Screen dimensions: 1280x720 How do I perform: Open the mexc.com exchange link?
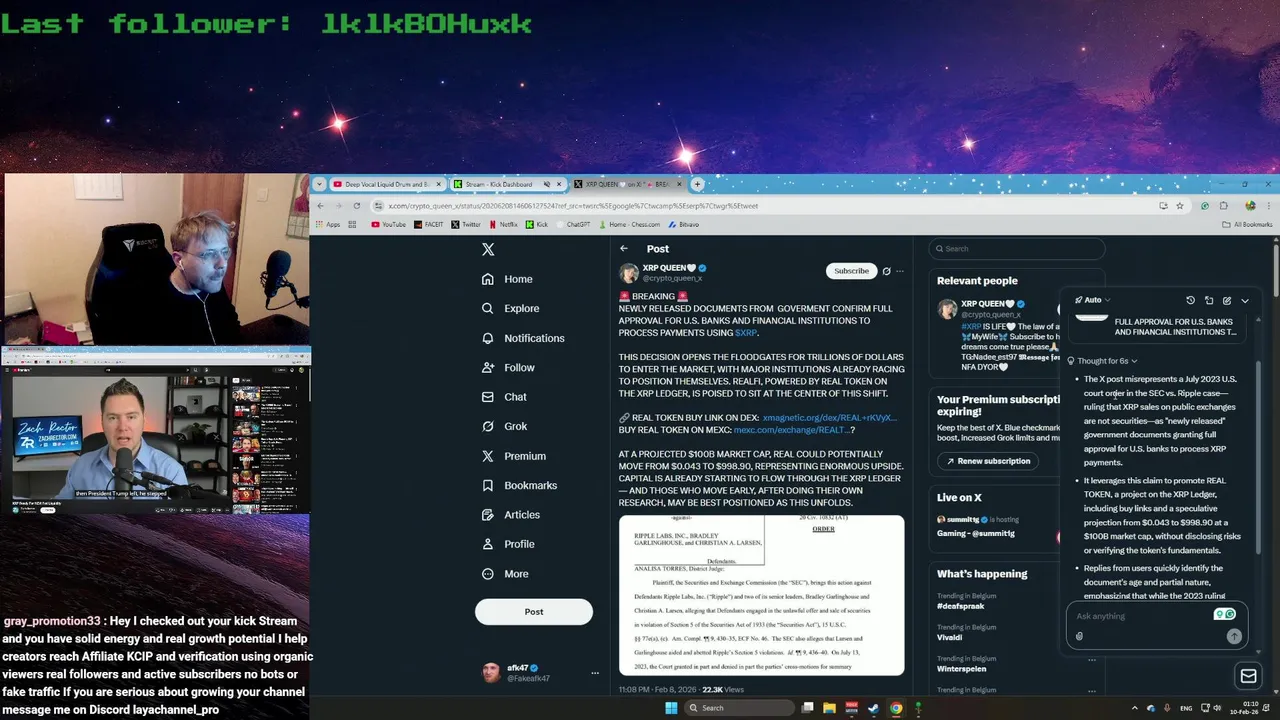tap(794, 430)
